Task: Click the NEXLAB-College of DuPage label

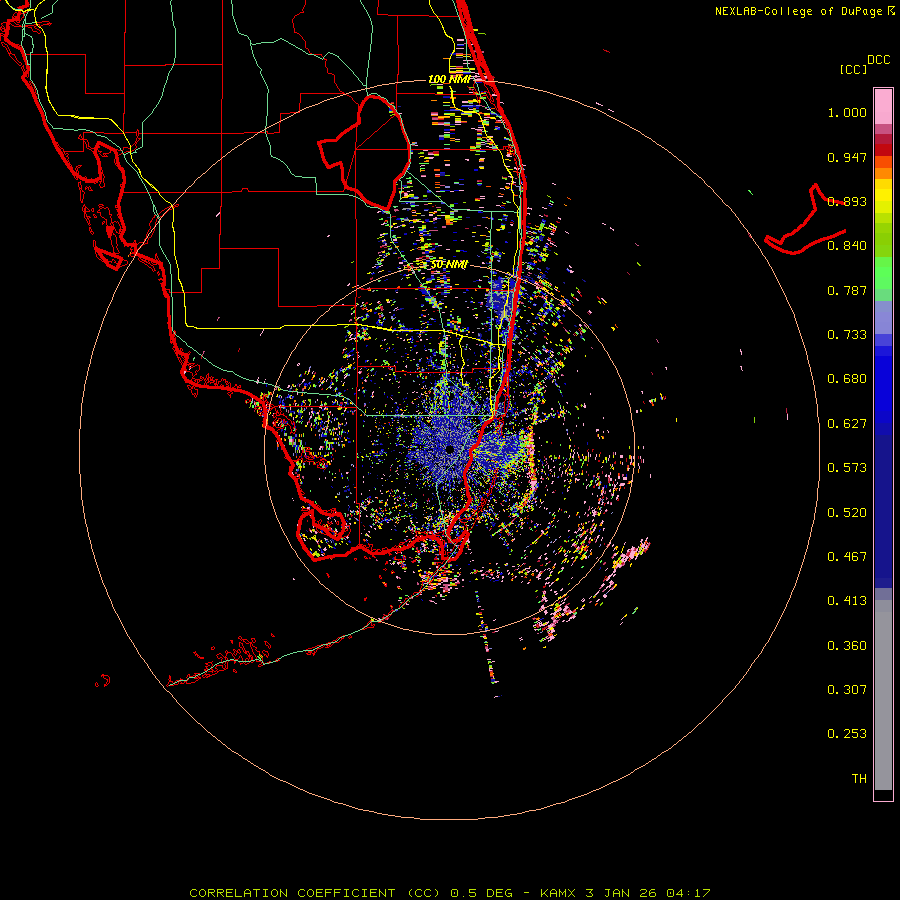Action: point(799,11)
